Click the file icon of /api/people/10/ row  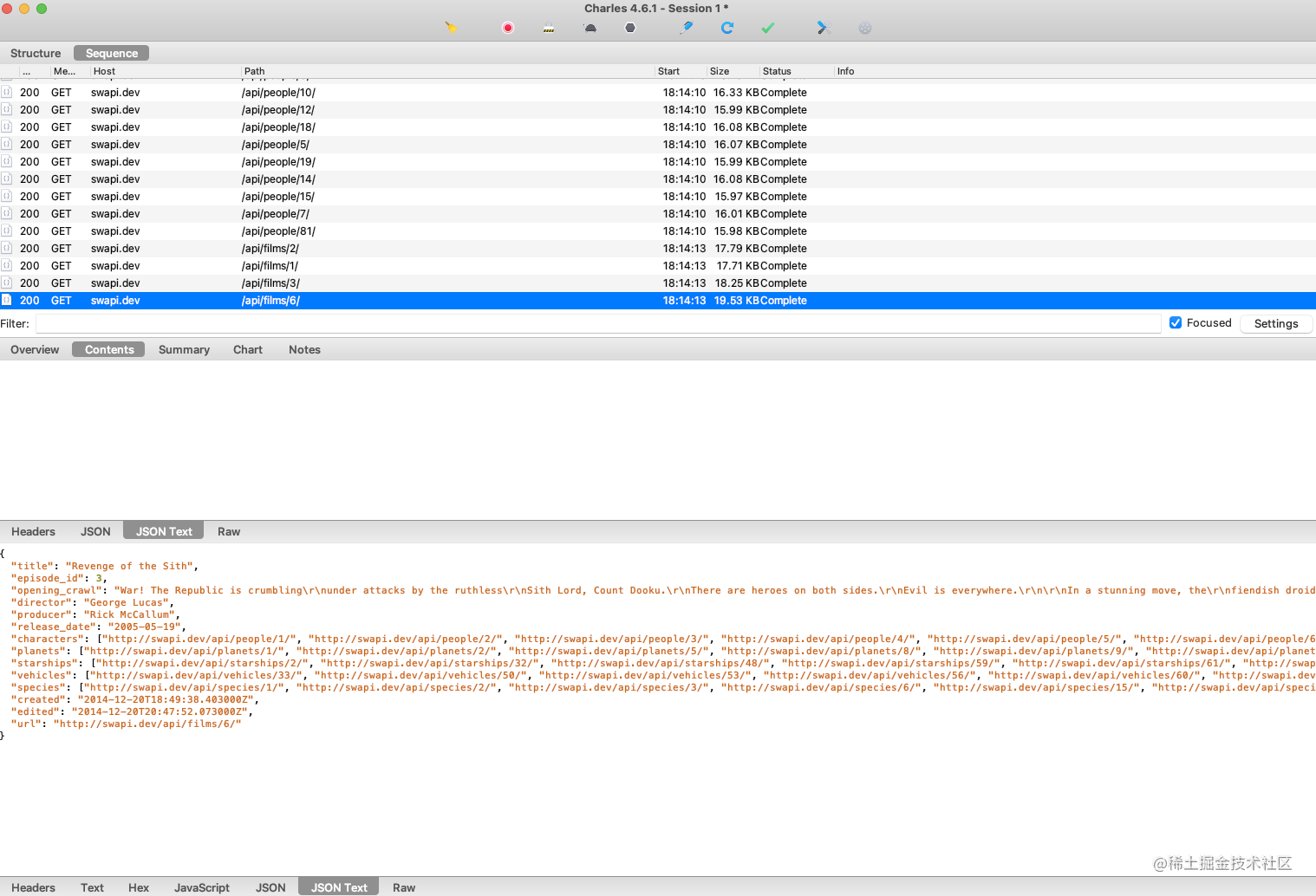pos(6,92)
